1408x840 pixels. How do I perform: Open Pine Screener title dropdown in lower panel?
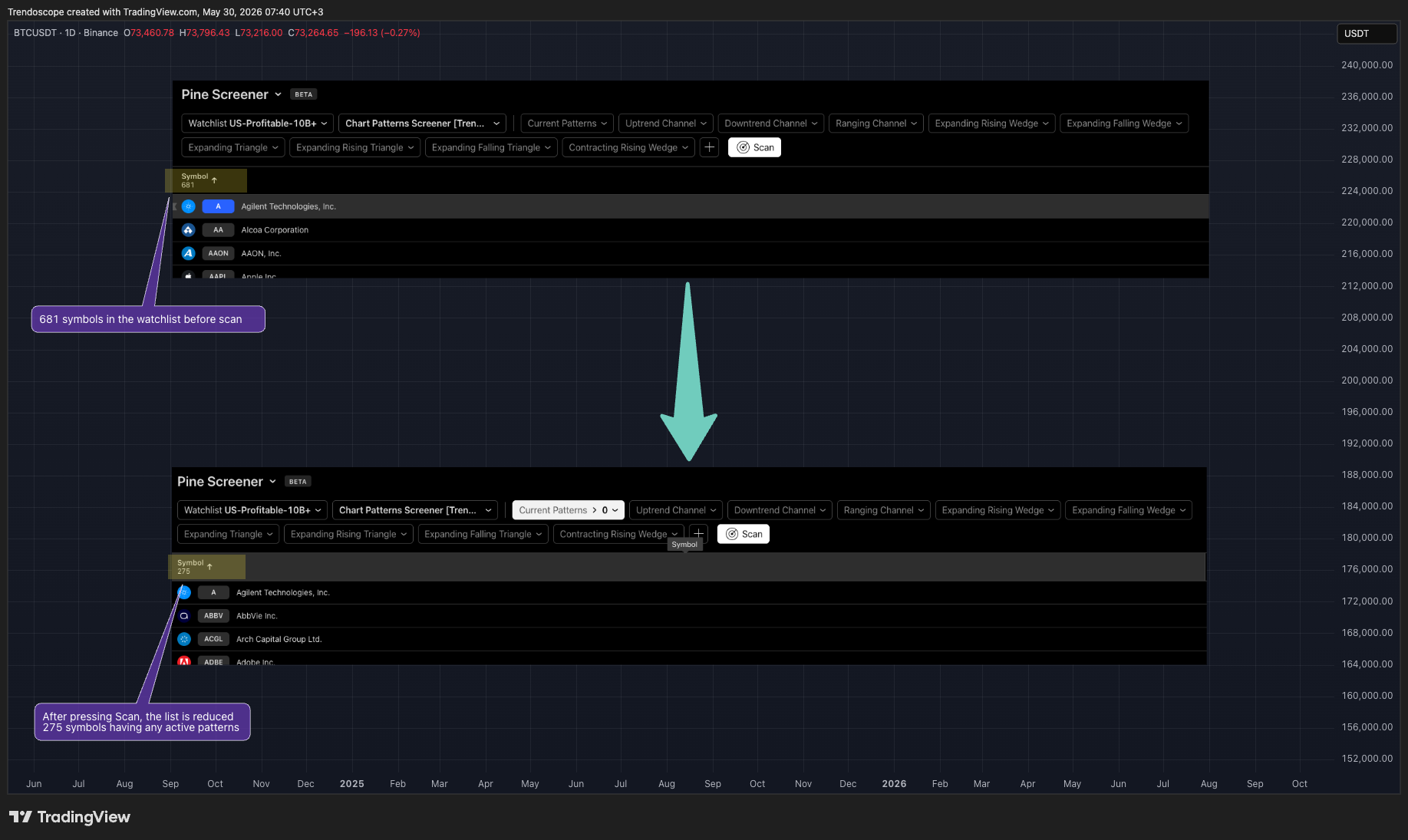[227, 482]
